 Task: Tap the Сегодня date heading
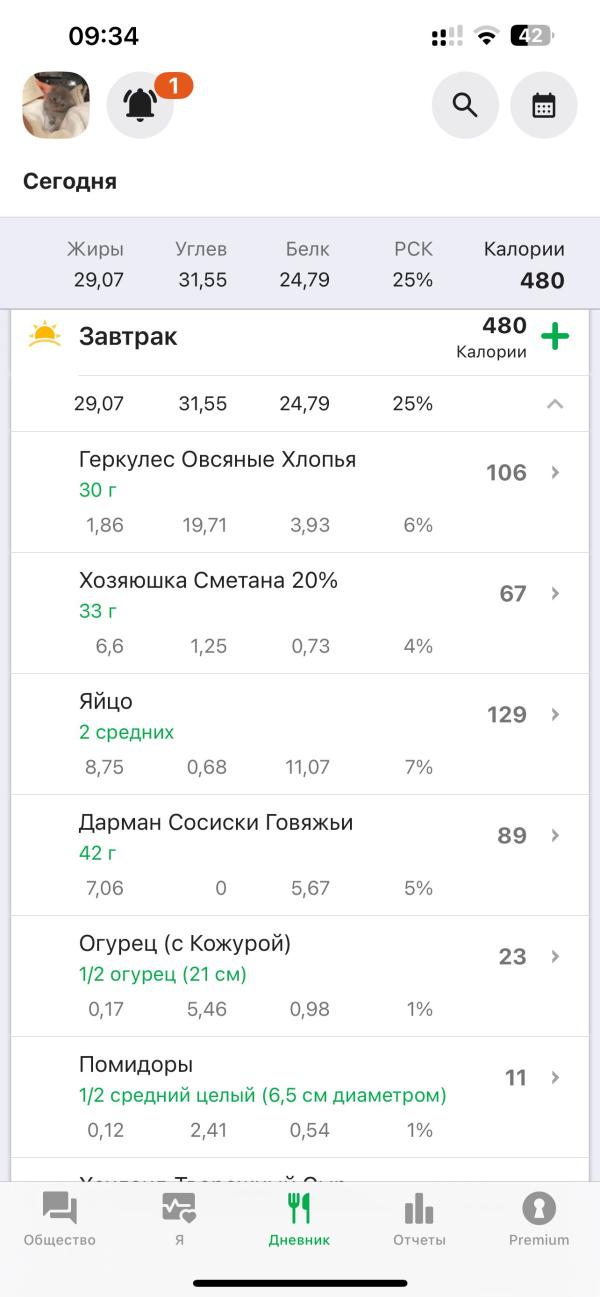pos(70,182)
